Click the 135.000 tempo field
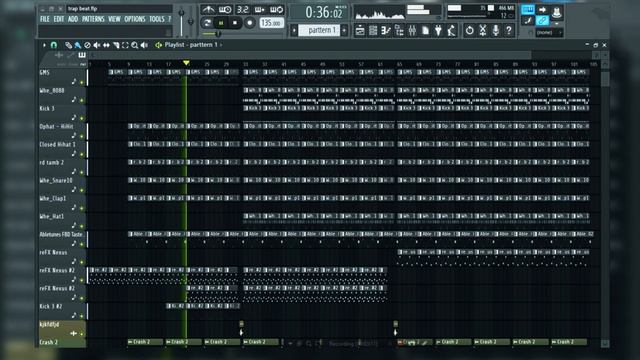640x360 pixels. (x=271, y=23)
